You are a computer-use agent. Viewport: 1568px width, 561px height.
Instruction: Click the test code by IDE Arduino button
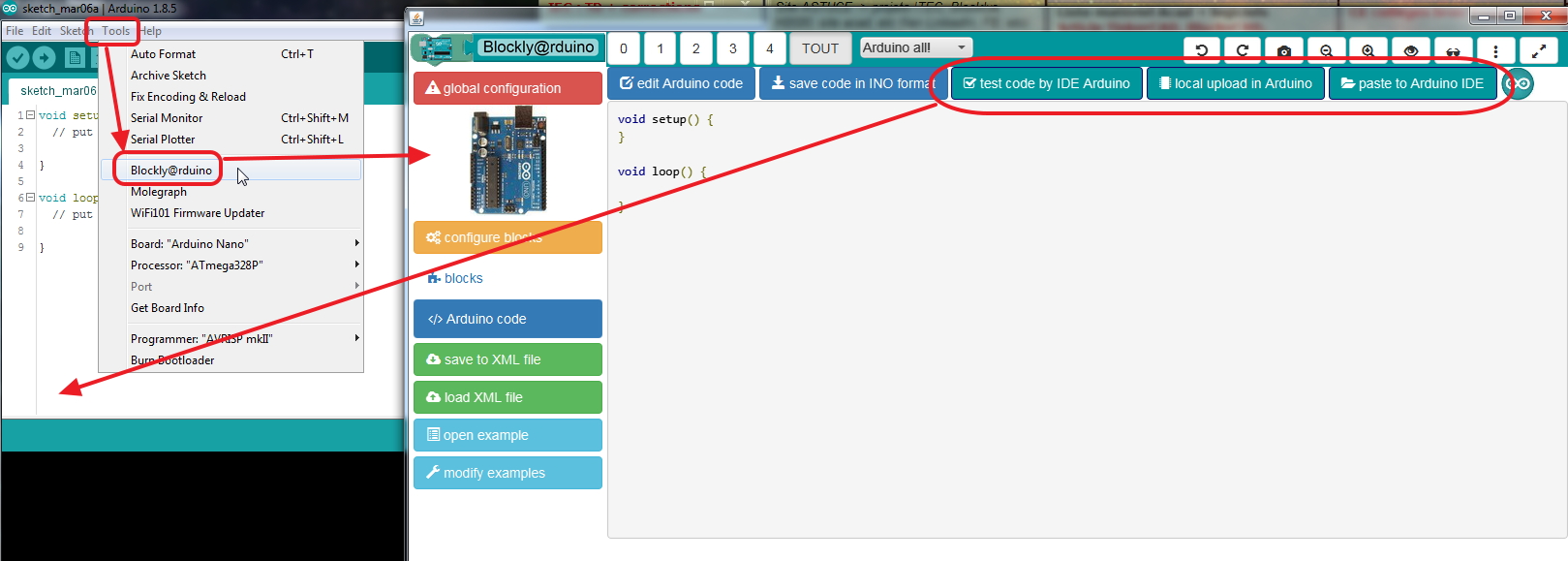pos(1046,83)
